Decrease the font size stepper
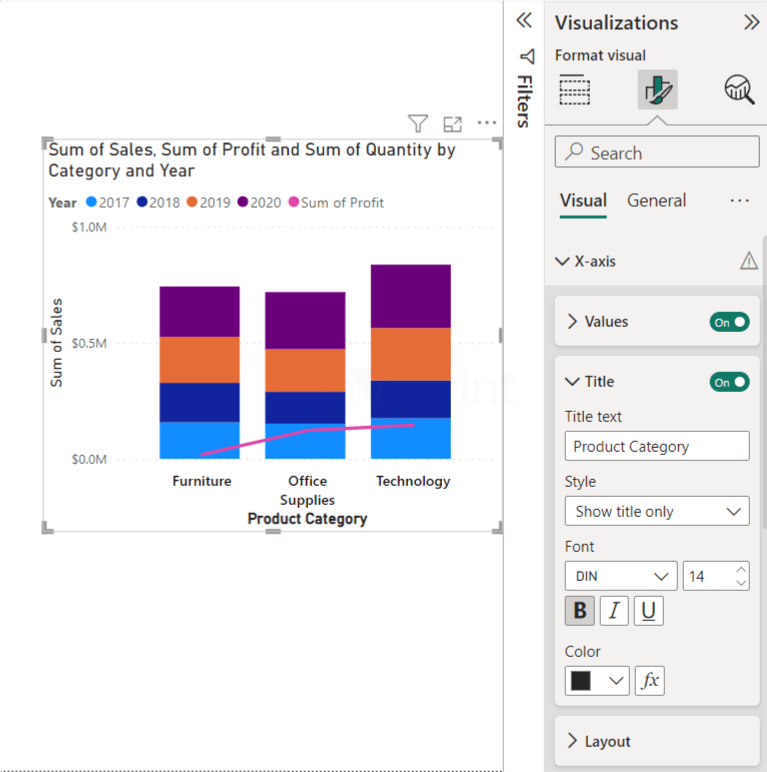Viewport: 767px width, 772px height. point(741,582)
